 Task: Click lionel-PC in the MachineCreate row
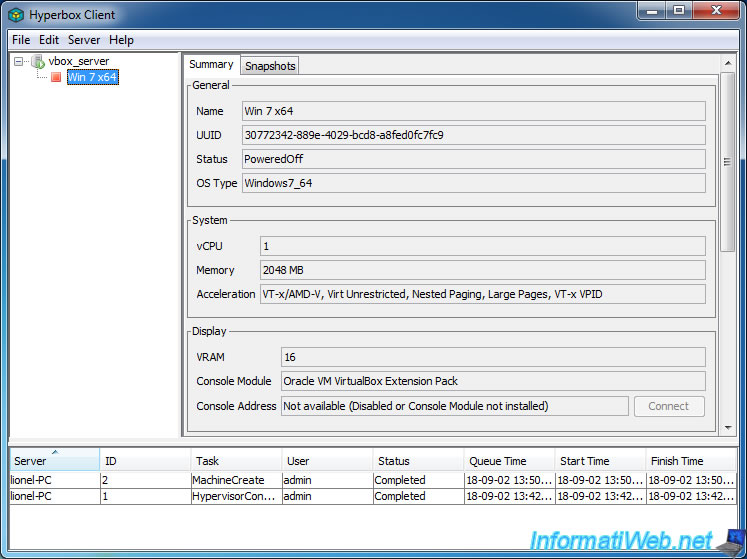[54, 480]
